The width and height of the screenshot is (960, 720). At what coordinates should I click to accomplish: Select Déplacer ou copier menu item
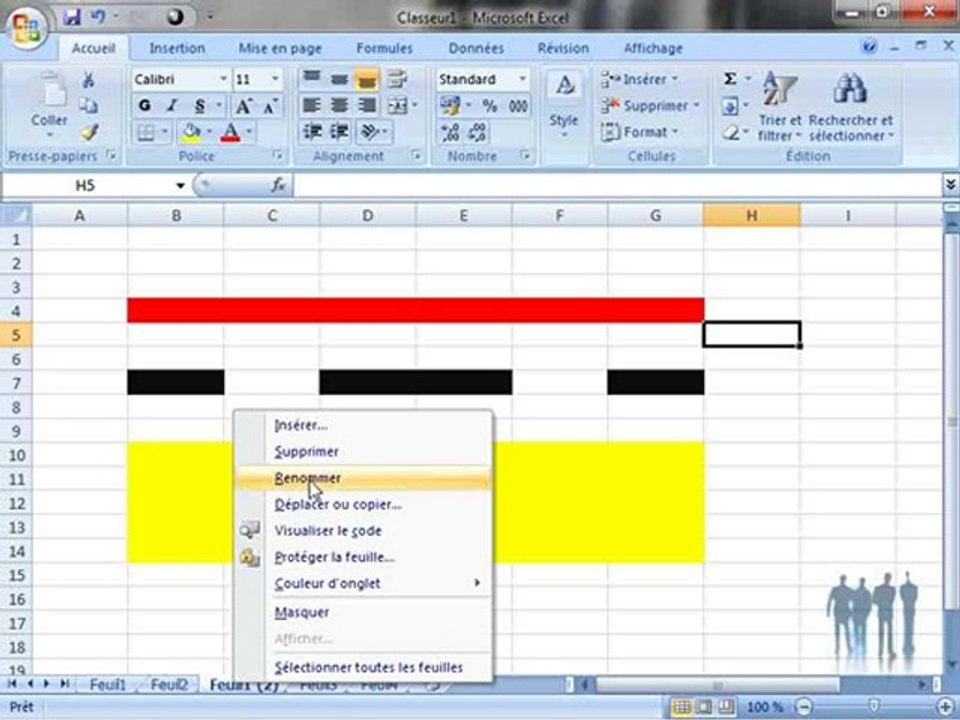point(362,504)
